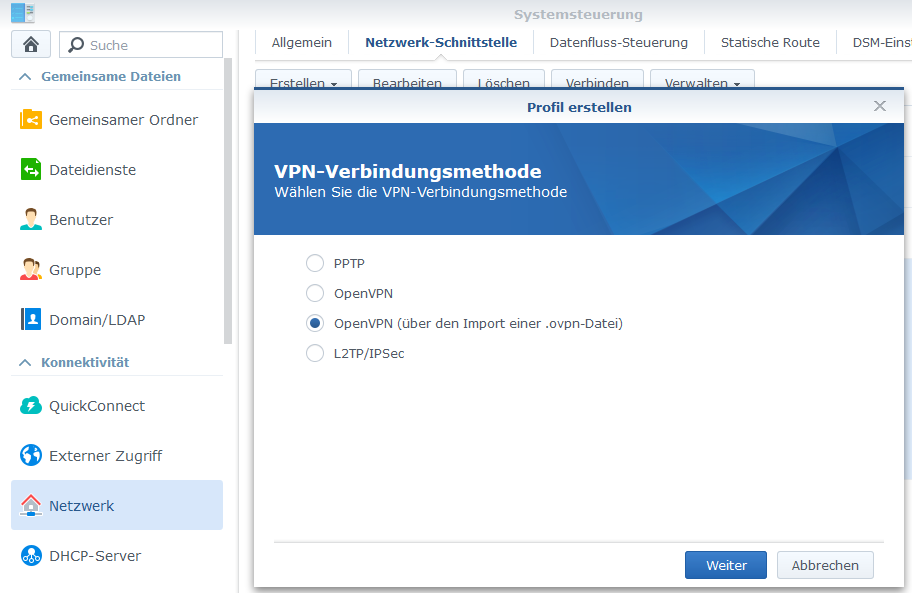912x593 pixels.
Task: Choose the L2TP/IPSec radio button
Action: [315, 353]
